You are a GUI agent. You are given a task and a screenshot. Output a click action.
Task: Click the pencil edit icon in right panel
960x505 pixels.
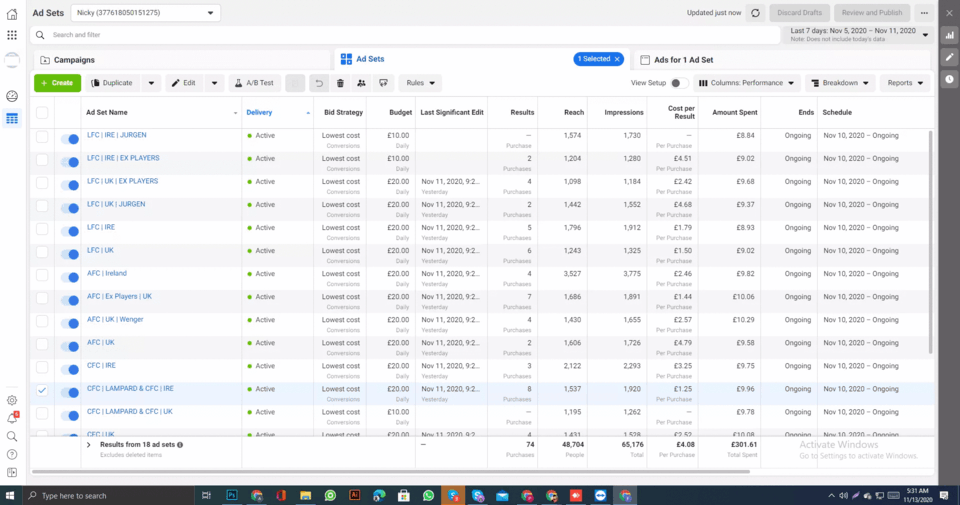tap(949, 57)
